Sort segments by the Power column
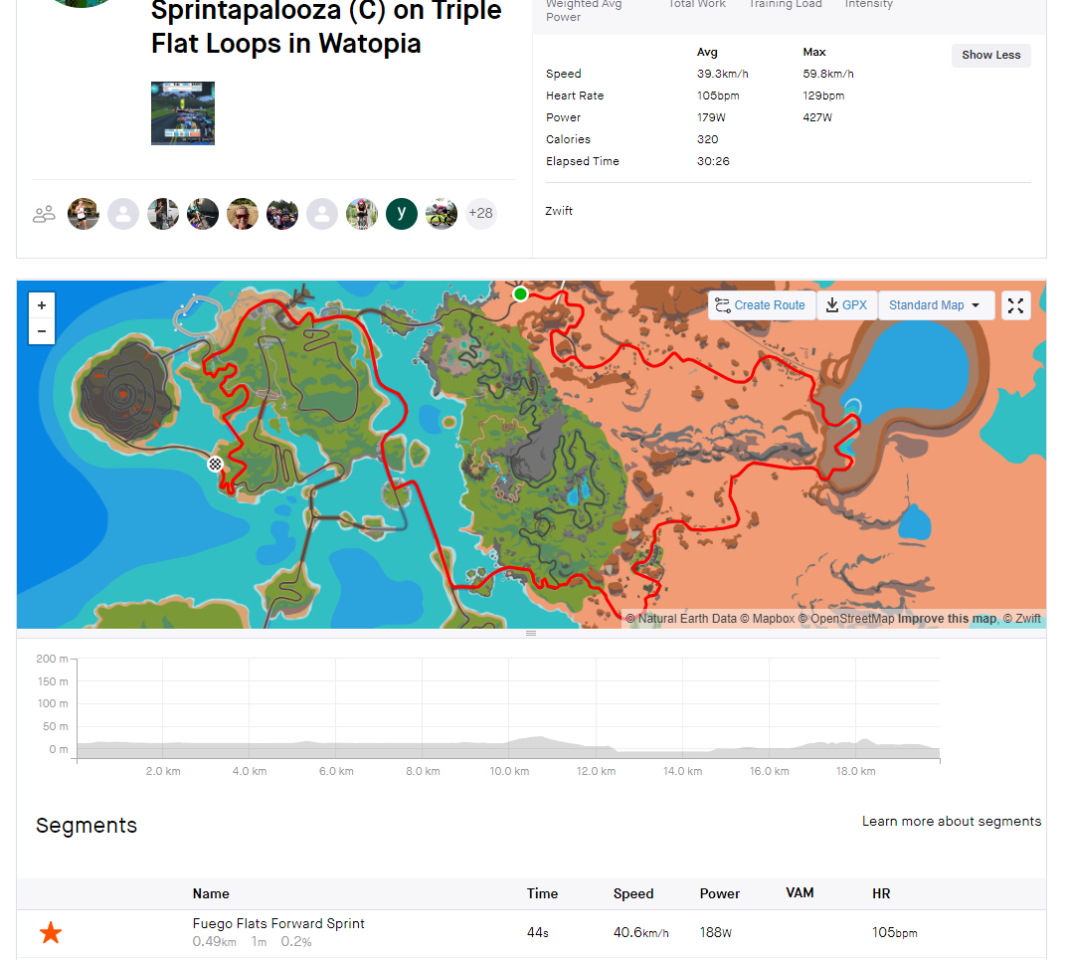The width and height of the screenshot is (1068, 960). [x=719, y=893]
